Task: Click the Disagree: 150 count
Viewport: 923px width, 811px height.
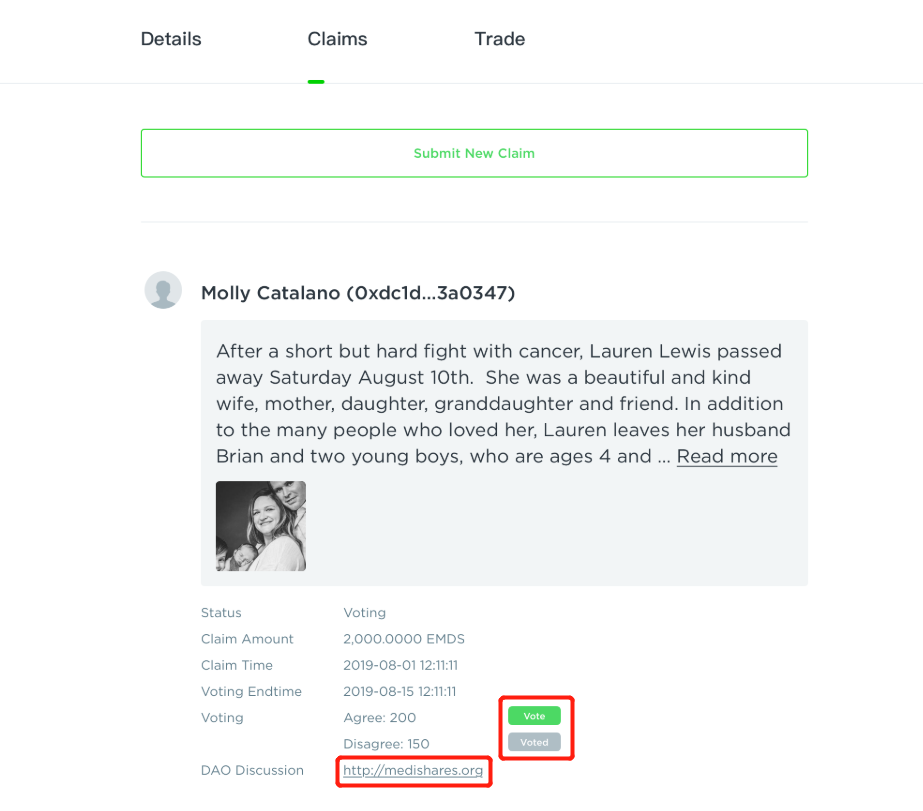Action: [386, 744]
